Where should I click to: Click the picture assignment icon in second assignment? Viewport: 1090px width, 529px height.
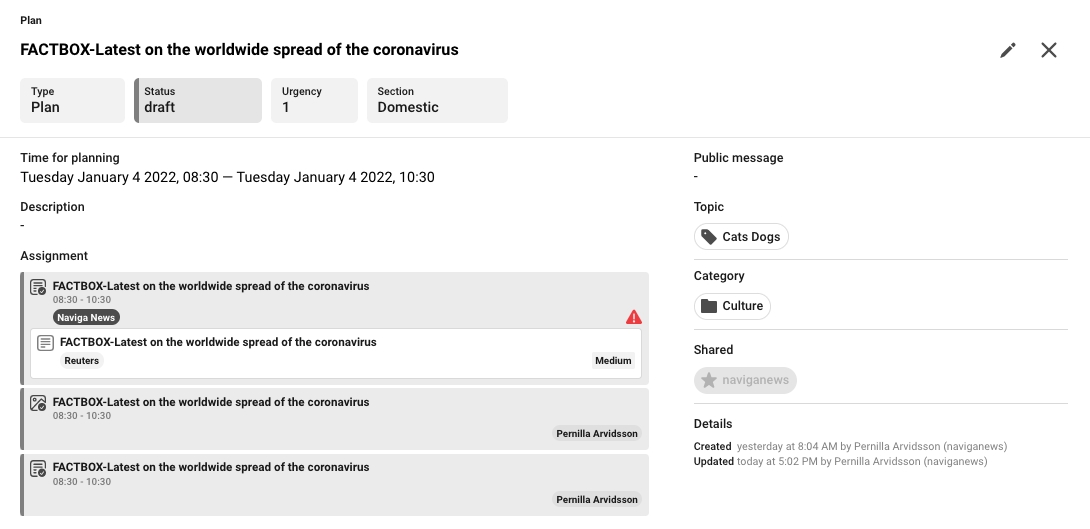[x=38, y=403]
